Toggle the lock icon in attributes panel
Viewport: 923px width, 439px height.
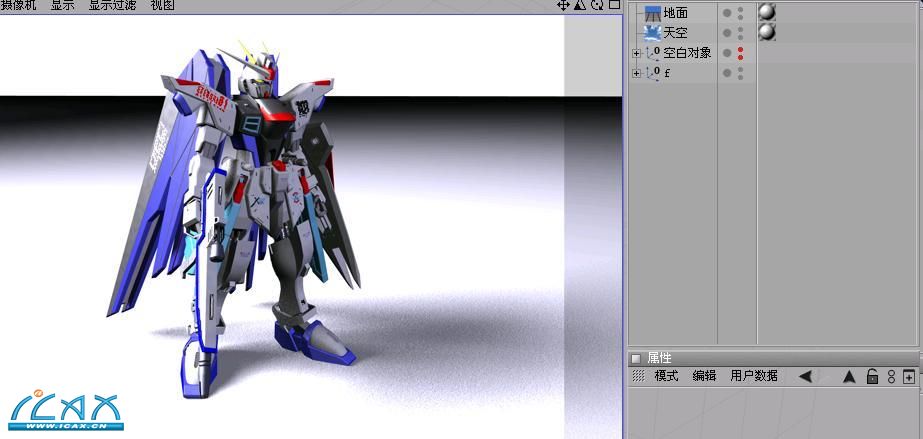(x=872, y=377)
